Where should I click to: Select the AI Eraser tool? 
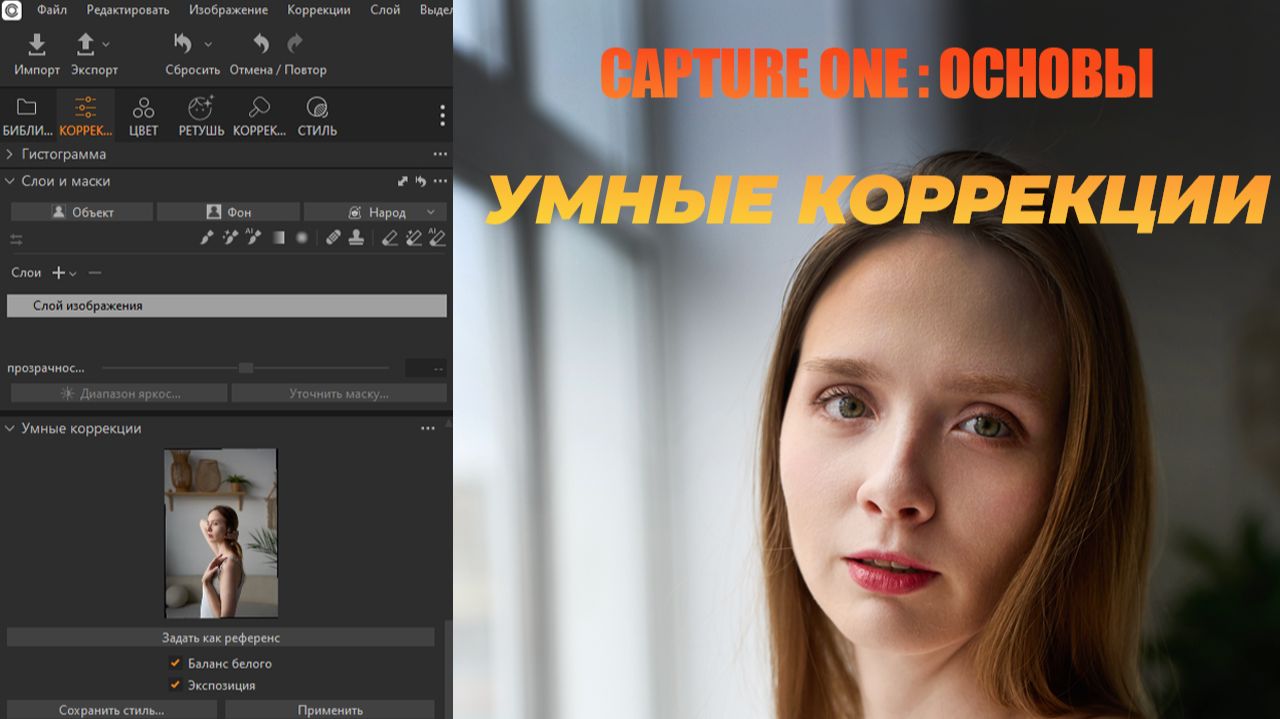(x=437, y=238)
